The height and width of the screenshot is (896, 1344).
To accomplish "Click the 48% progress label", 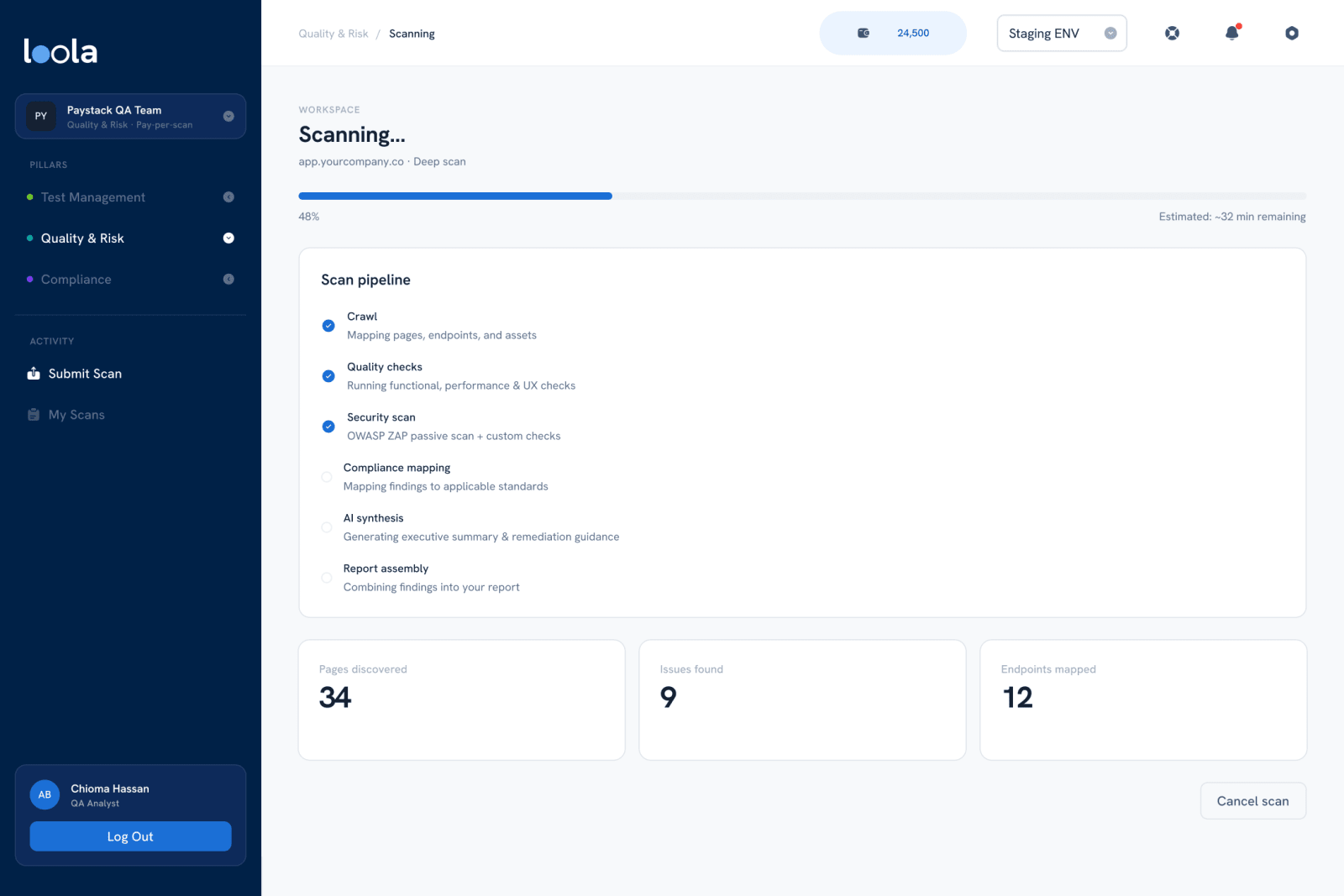I will 309,217.
